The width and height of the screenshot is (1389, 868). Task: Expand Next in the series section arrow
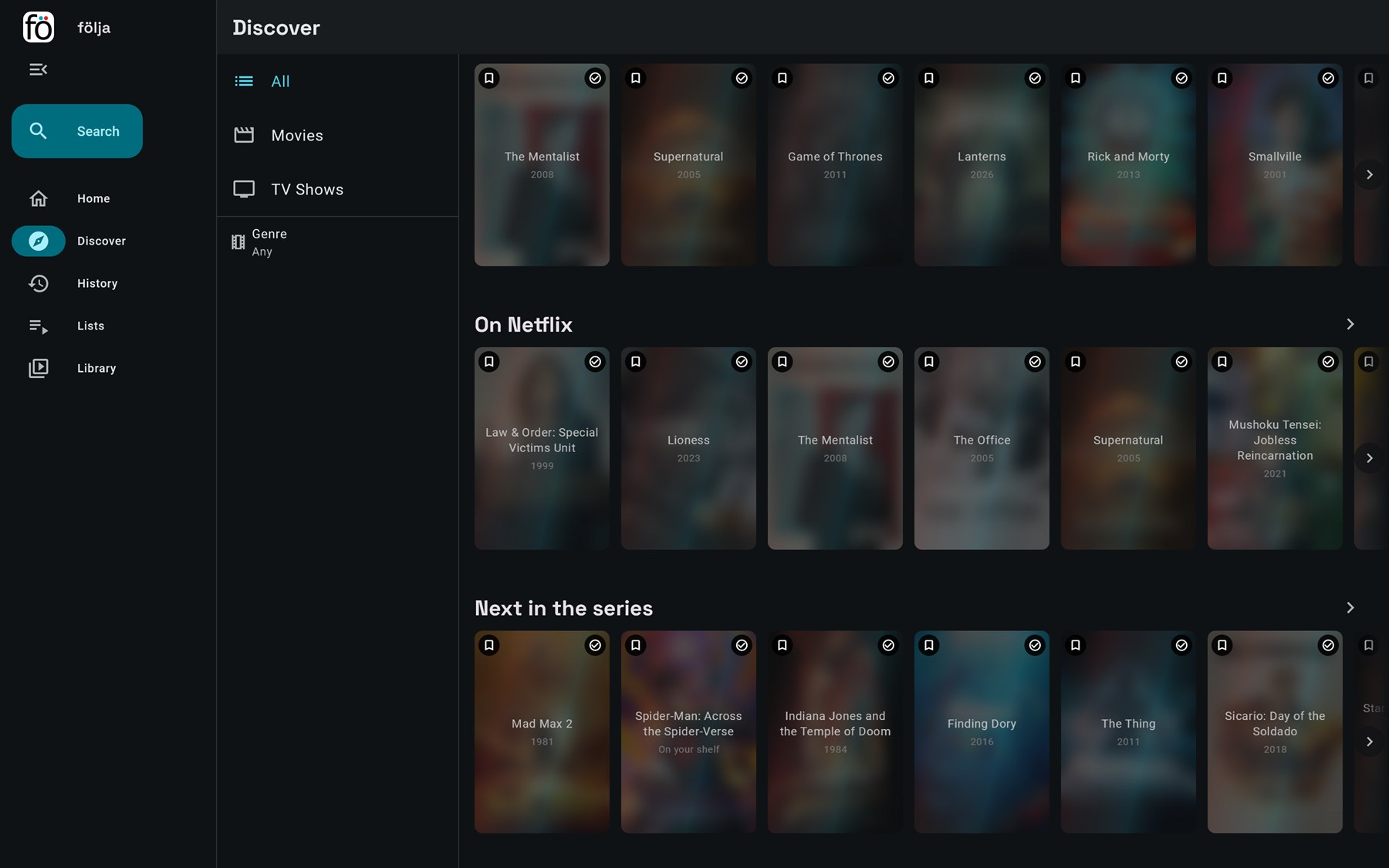1350,608
